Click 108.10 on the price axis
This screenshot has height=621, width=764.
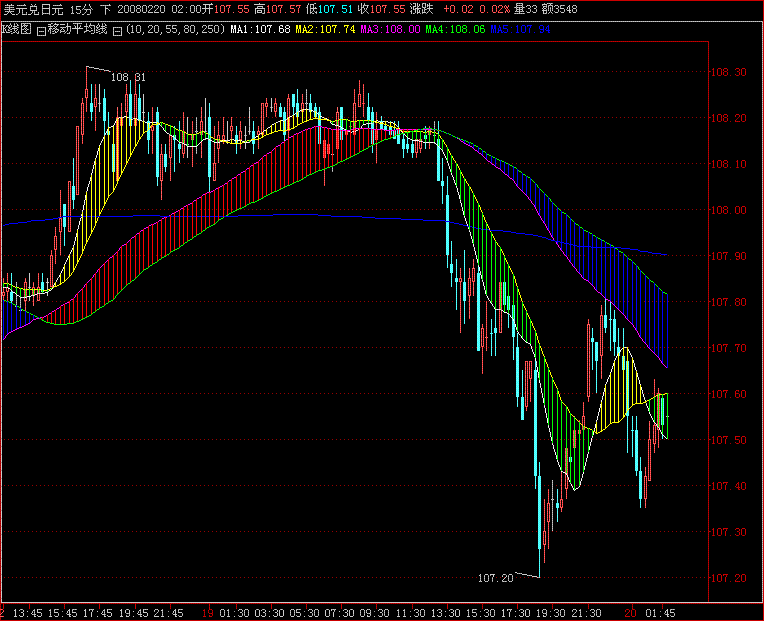click(x=728, y=164)
